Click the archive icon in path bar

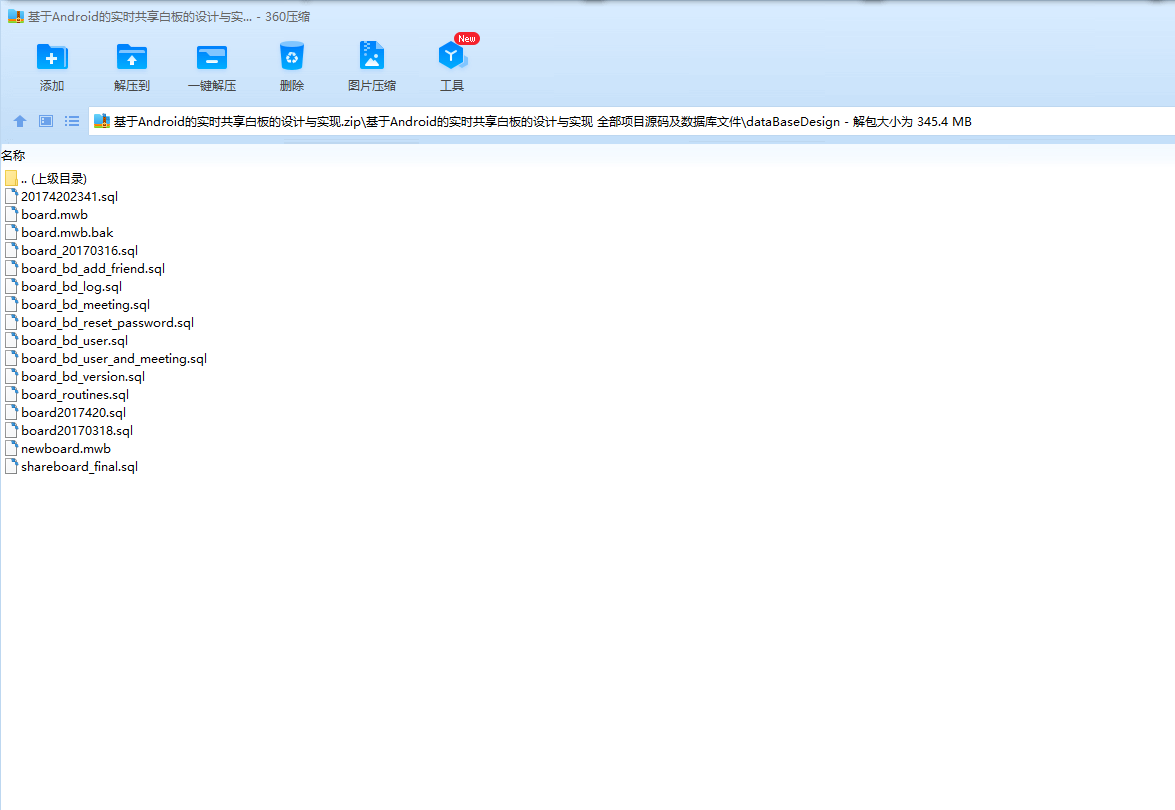click(x=102, y=121)
